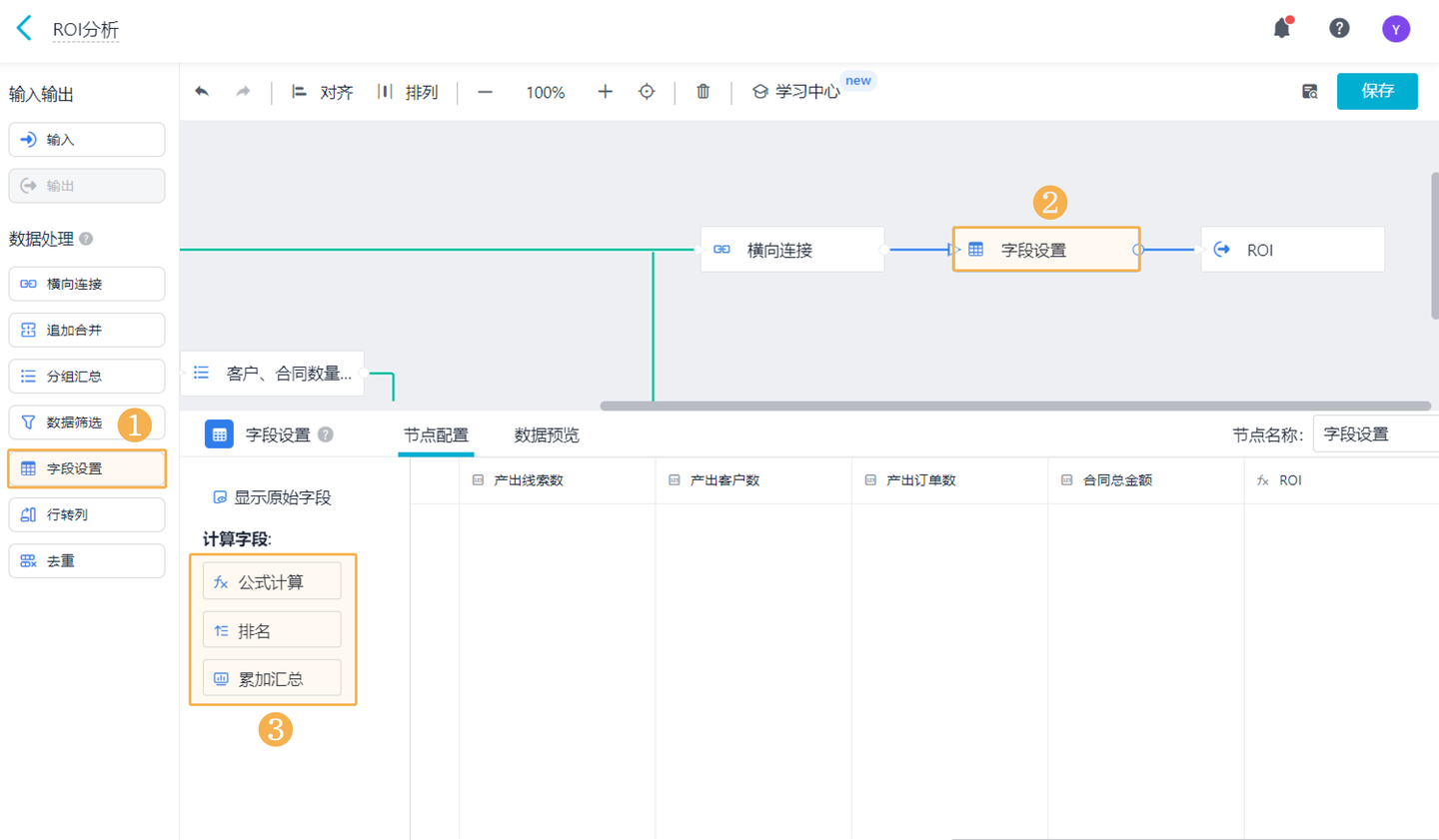Click the redo arrow icon

(x=243, y=92)
